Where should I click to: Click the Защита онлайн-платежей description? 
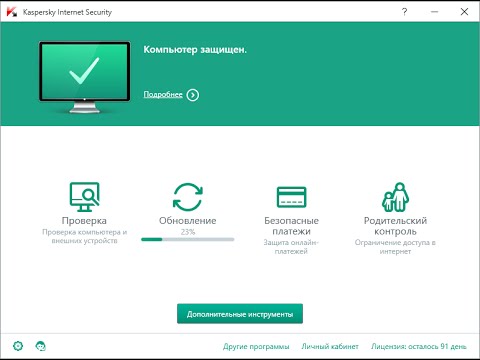pos(291,247)
